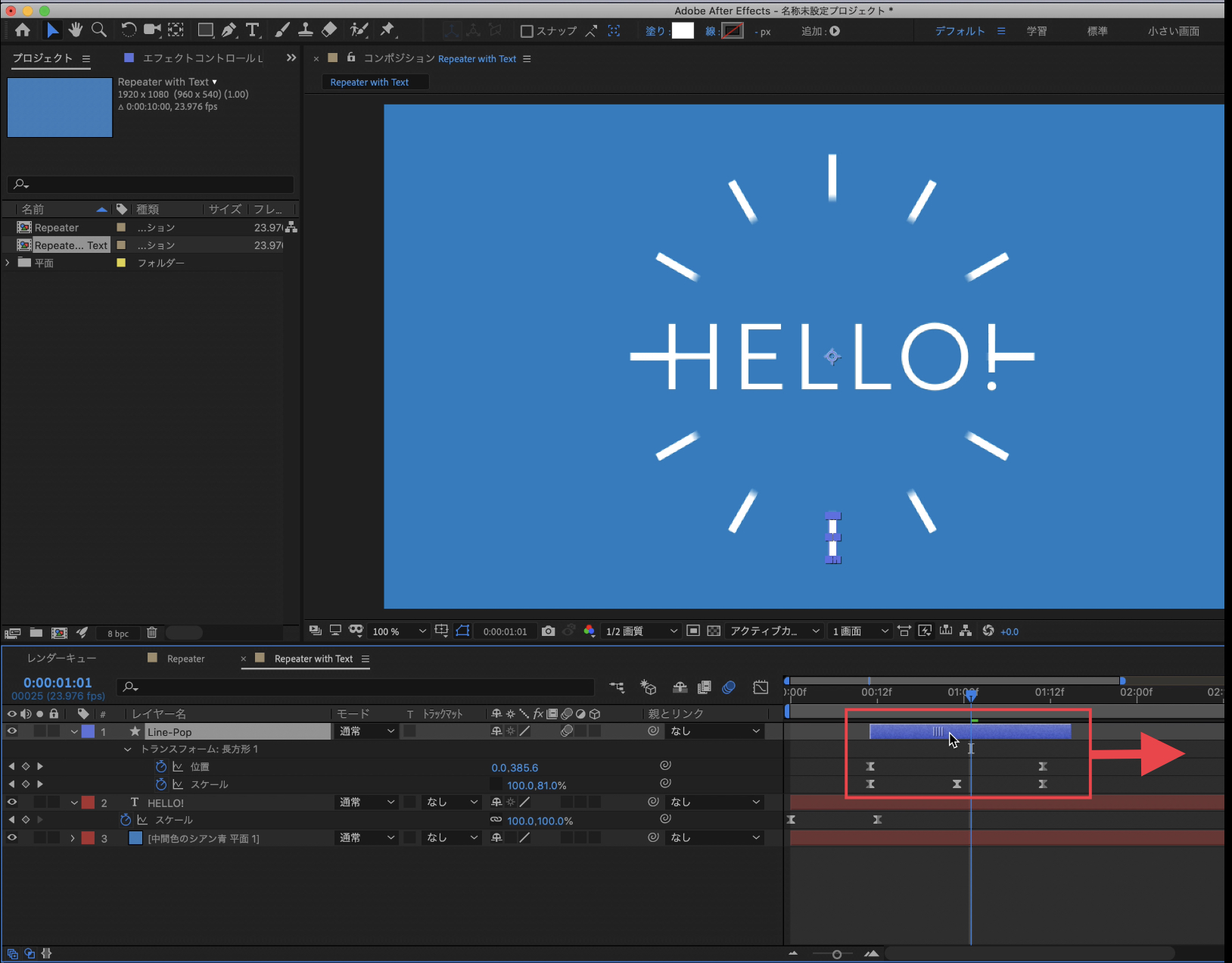Viewport: 1232px width, 963px height.
Task: Switch to the Repeater timeline tab
Action: click(x=185, y=659)
